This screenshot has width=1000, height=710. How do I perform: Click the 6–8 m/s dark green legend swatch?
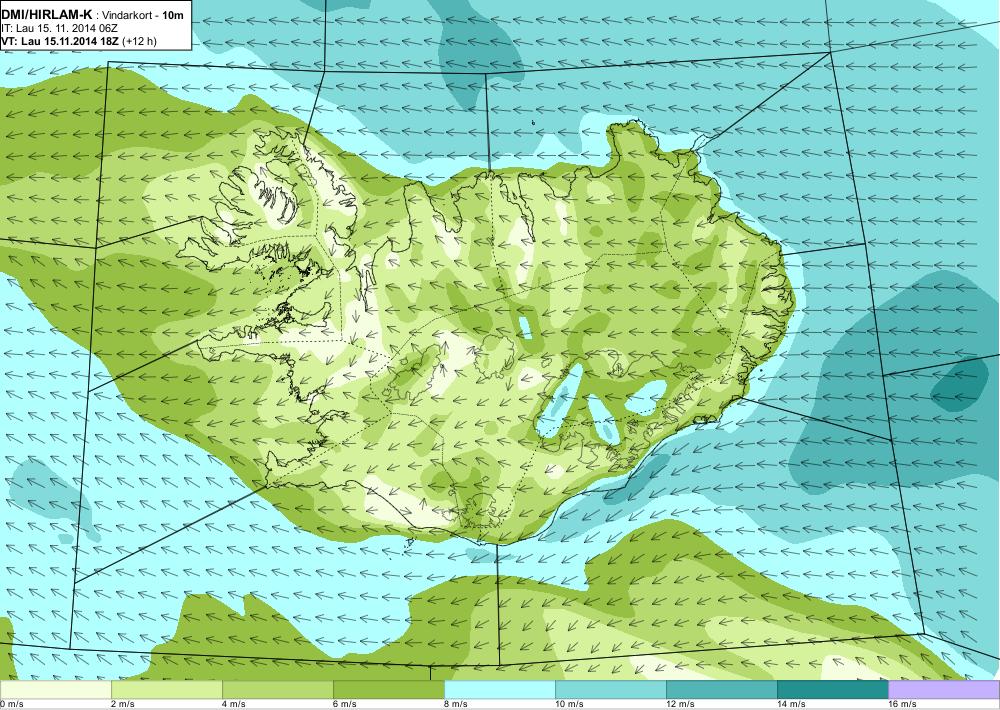click(x=389, y=690)
